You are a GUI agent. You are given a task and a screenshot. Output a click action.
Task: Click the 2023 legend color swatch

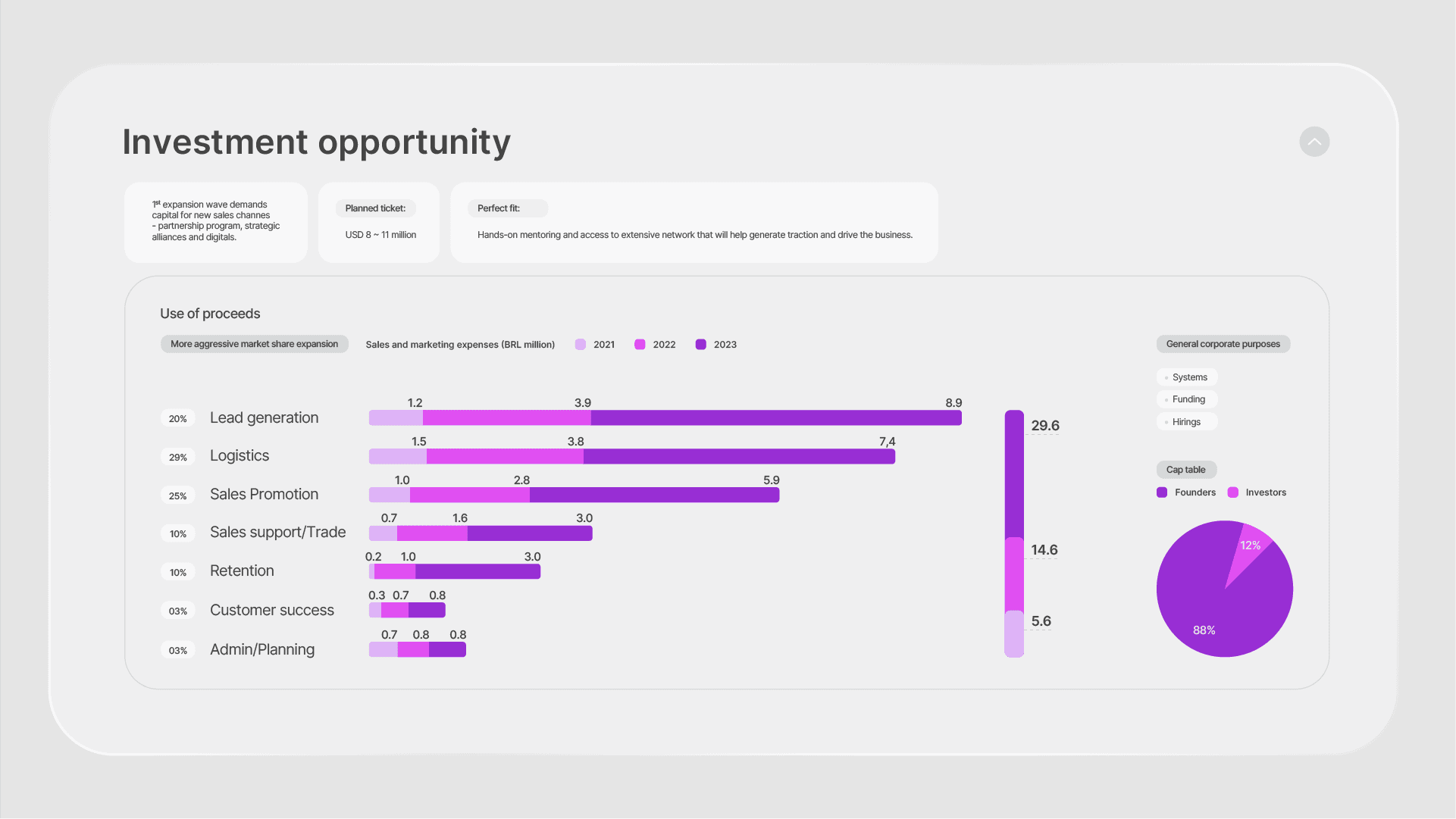point(701,345)
